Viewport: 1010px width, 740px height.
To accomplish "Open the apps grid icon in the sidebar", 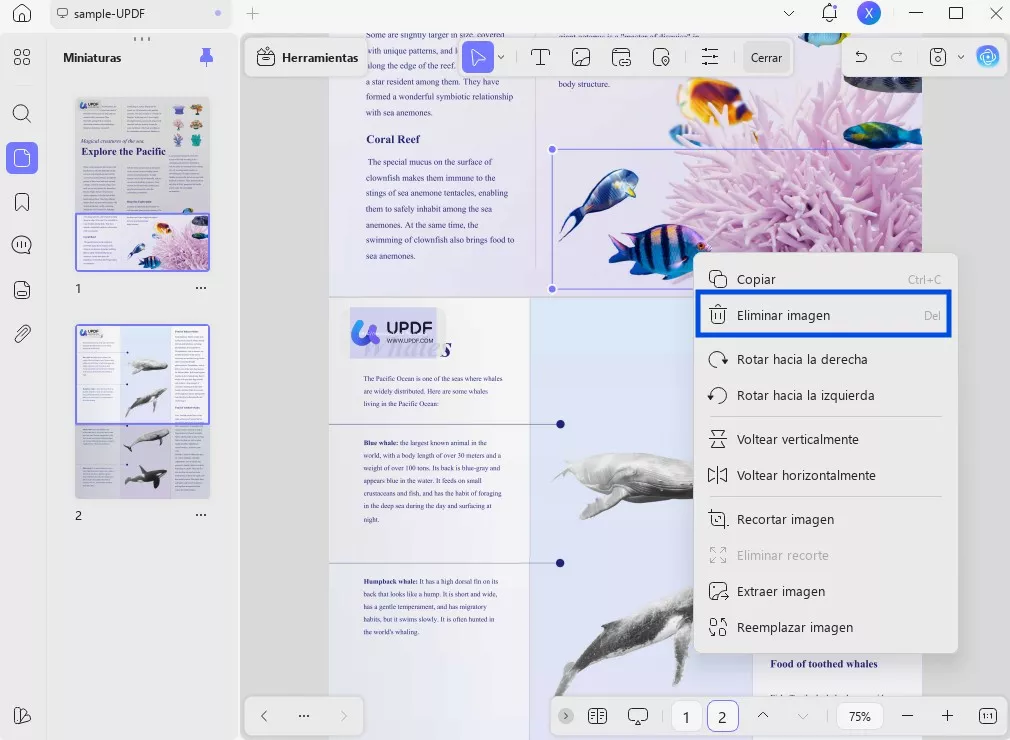I will [22, 57].
